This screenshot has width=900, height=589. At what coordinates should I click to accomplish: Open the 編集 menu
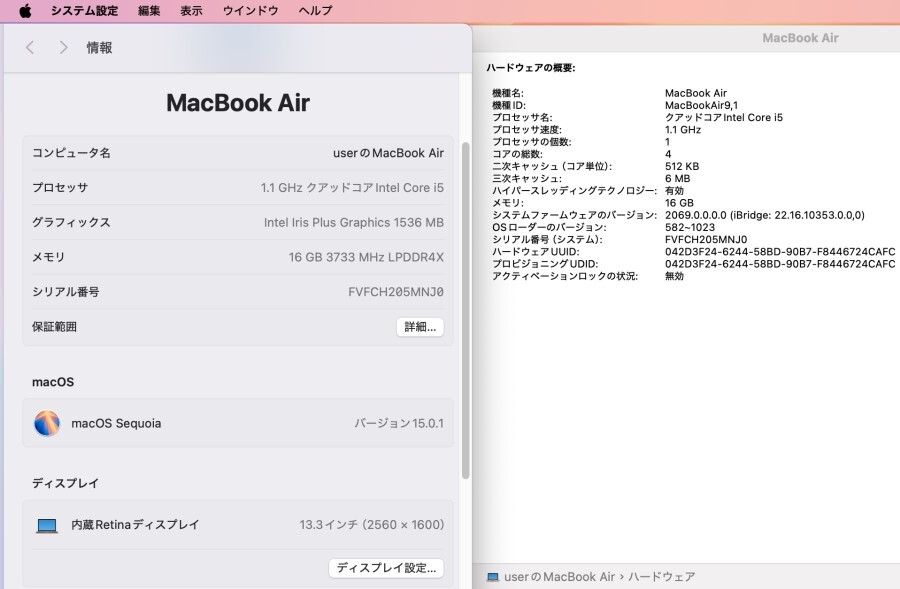click(149, 11)
